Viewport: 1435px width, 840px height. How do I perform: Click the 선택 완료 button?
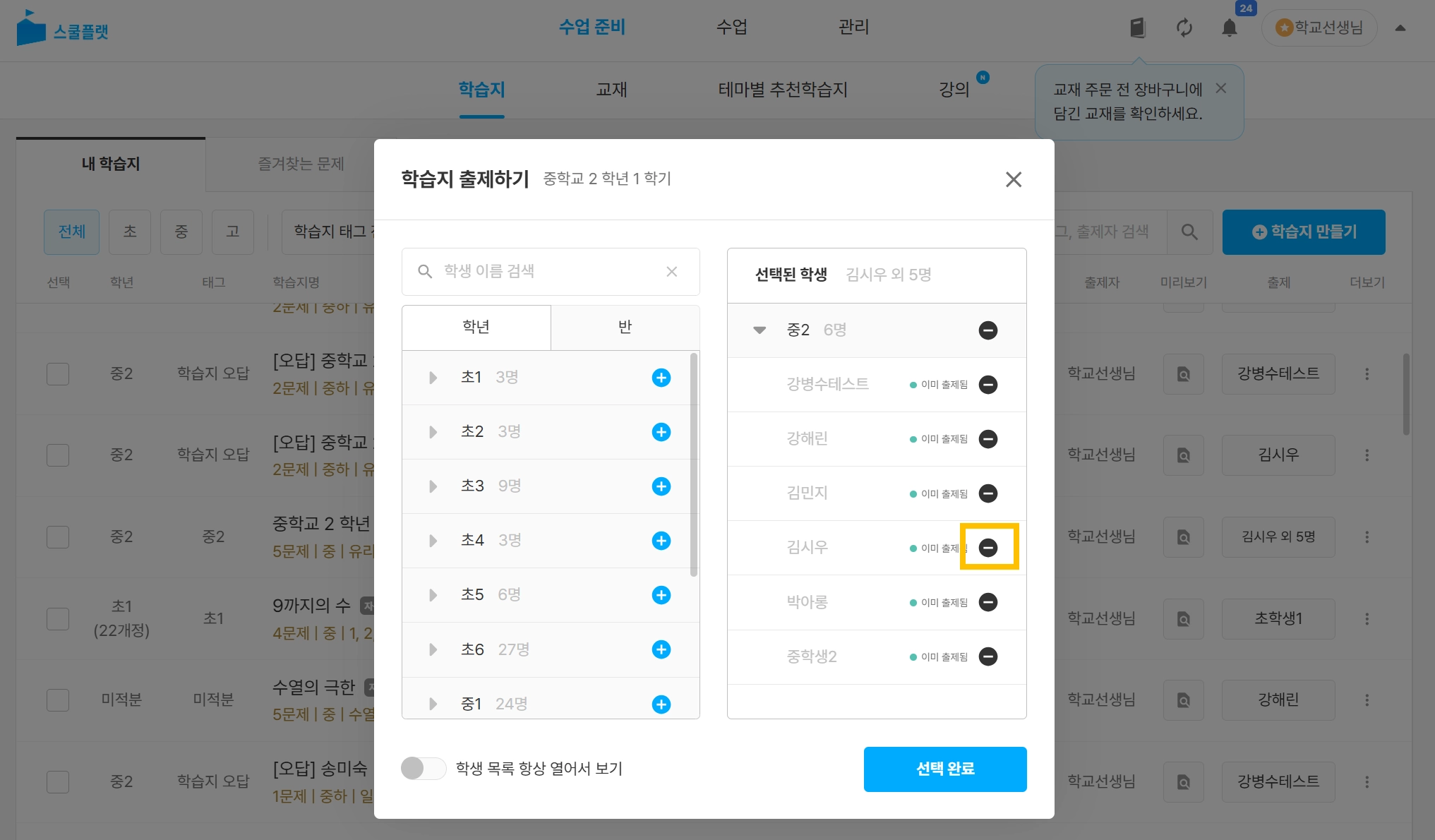tap(944, 769)
